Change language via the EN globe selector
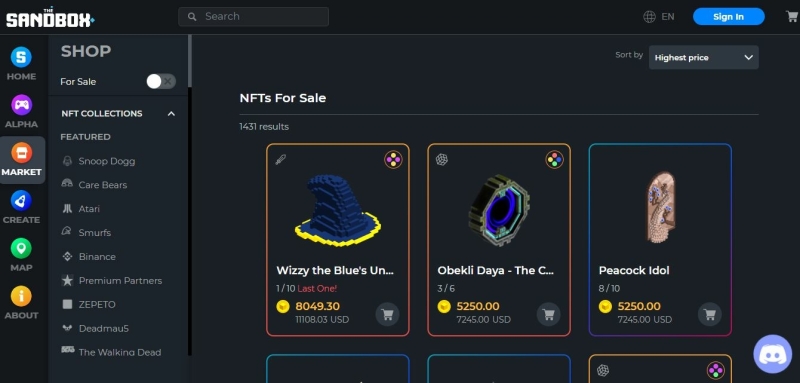The image size is (800, 383). [659, 17]
